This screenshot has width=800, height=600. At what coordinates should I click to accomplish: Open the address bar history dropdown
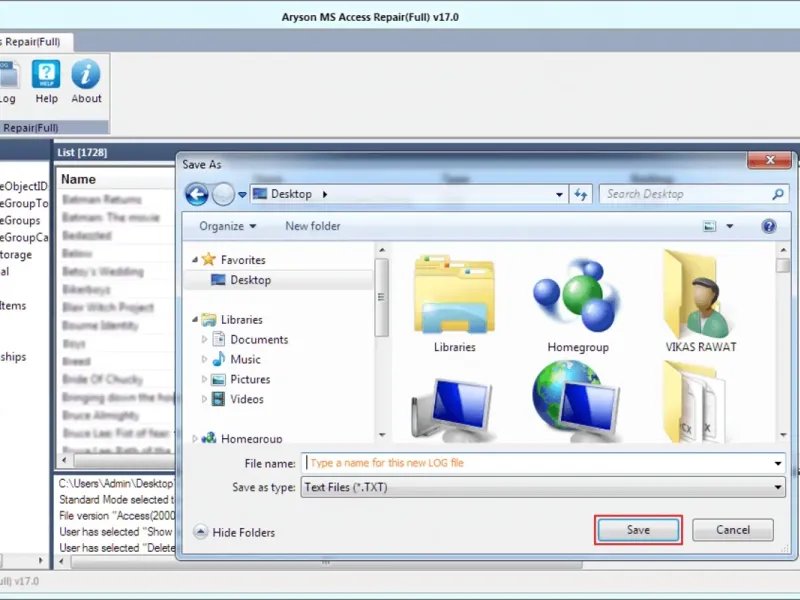coord(559,194)
